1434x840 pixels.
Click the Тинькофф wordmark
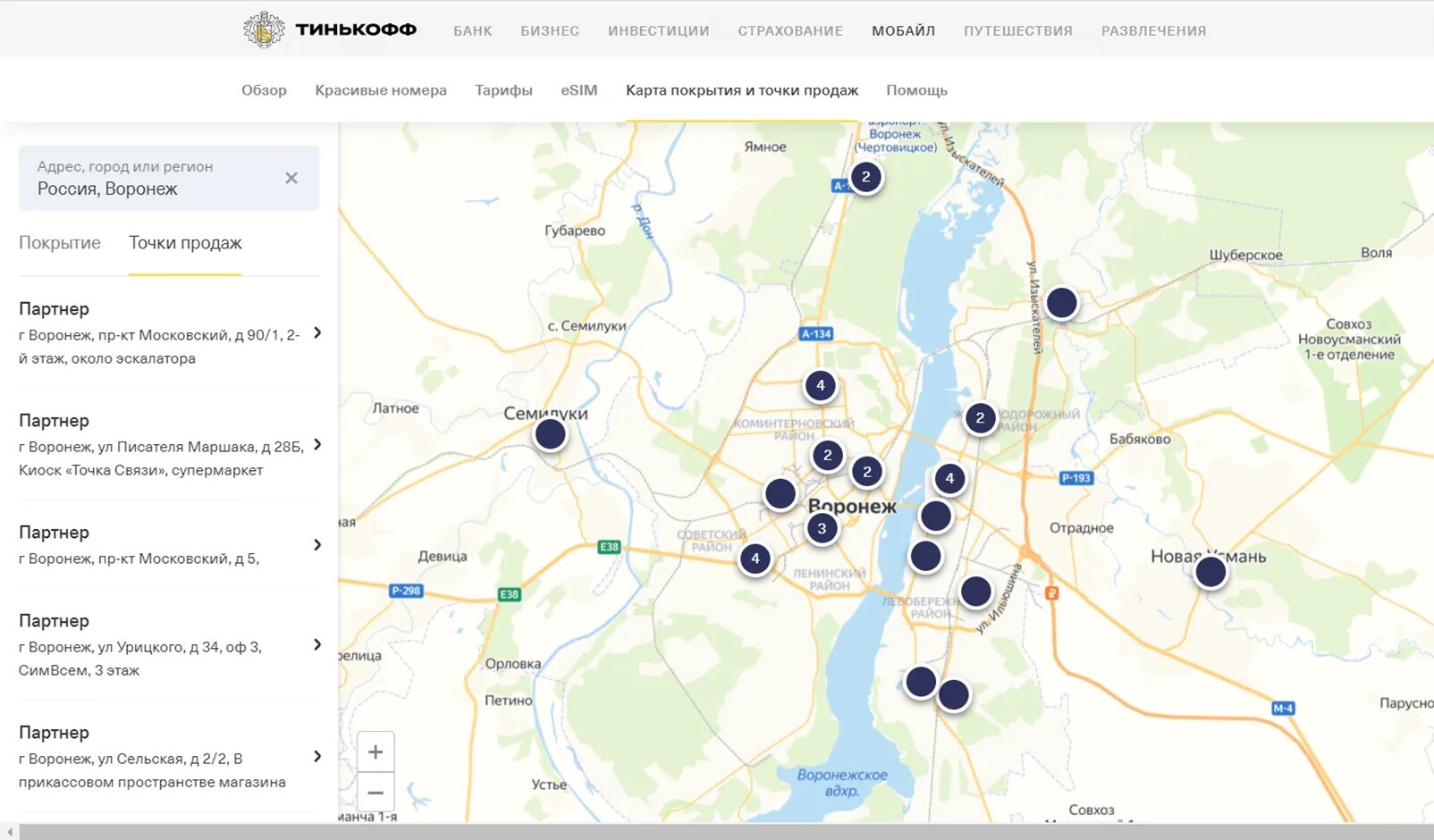coord(356,29)
